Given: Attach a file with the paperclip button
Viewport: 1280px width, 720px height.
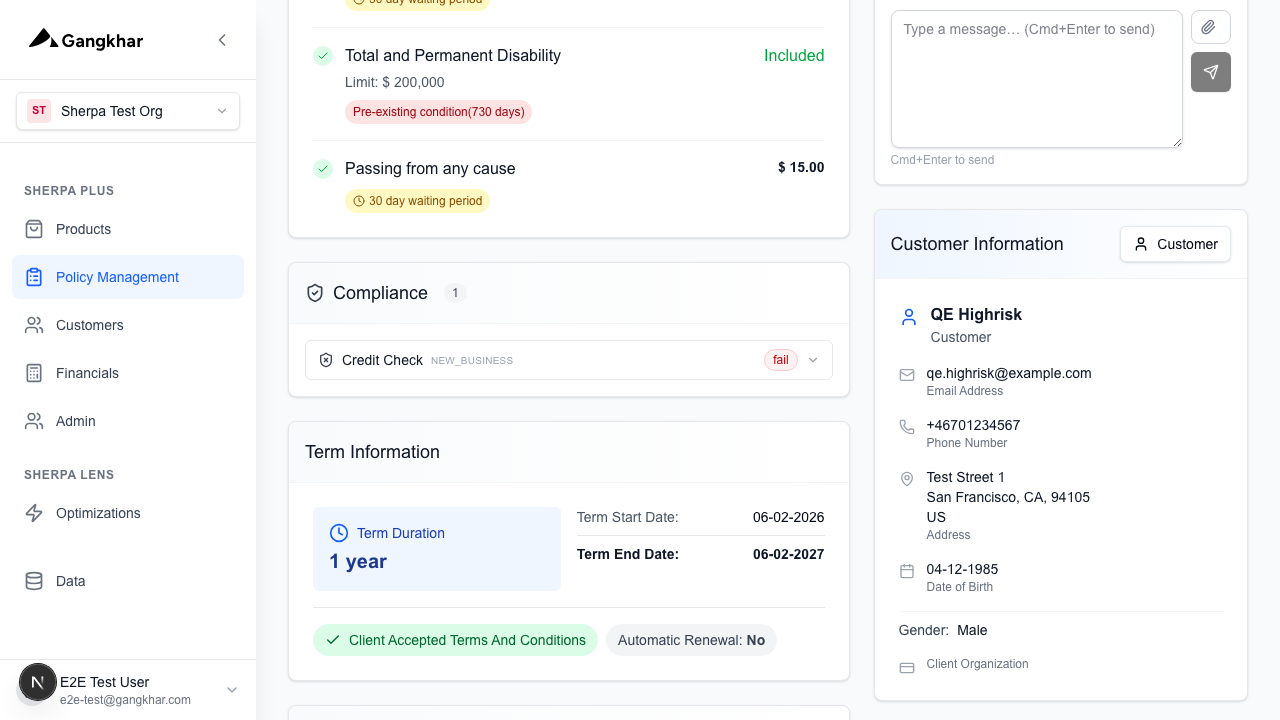Looking at the screenshot, I should pos(1211,27).
